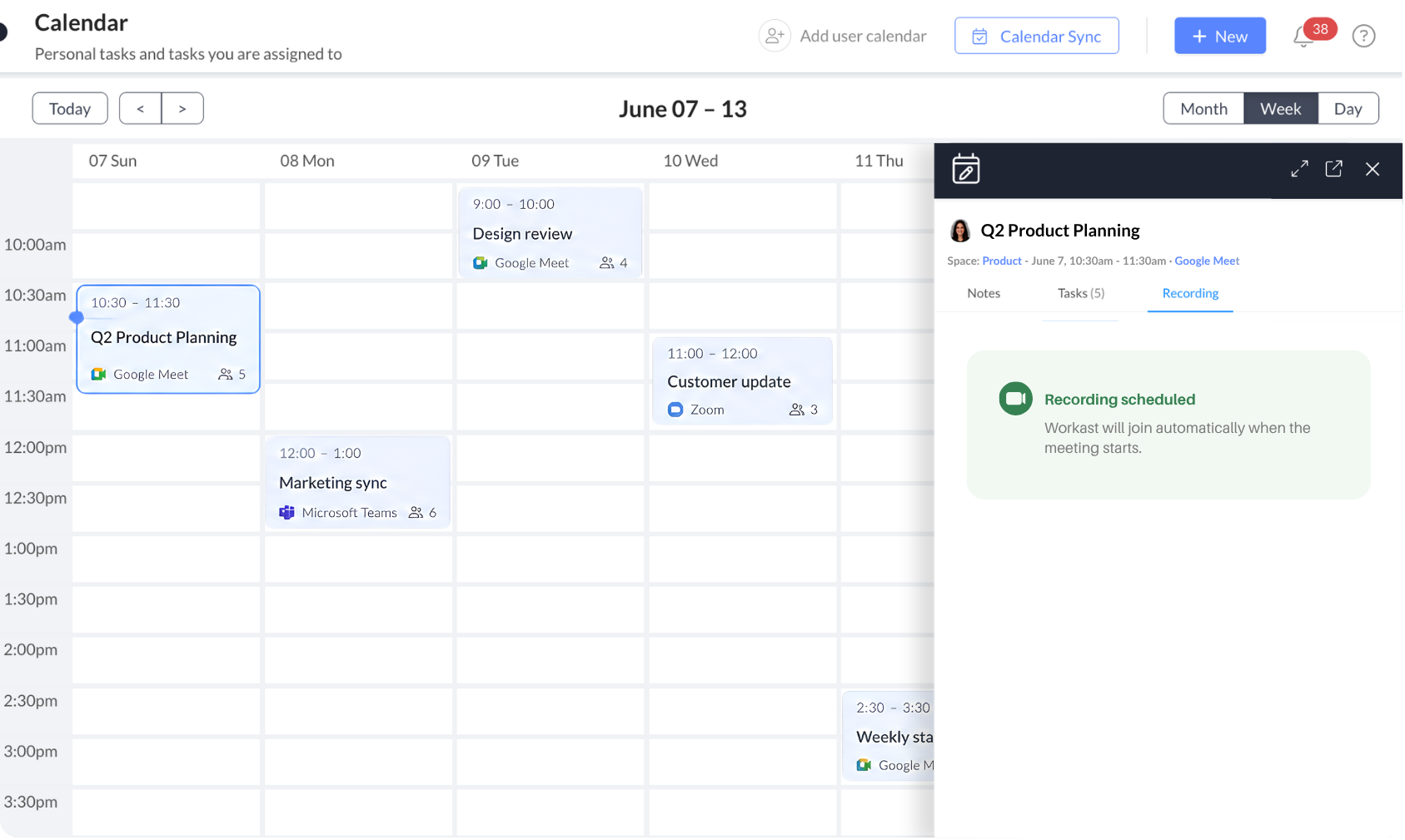Select the Recording tab
The height and width of the screenshot is (840, 1405).
point(1190,293)
